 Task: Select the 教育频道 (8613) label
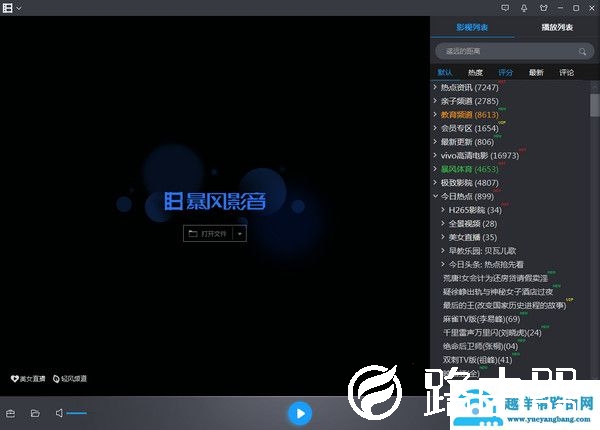click(x=470, y=115)
